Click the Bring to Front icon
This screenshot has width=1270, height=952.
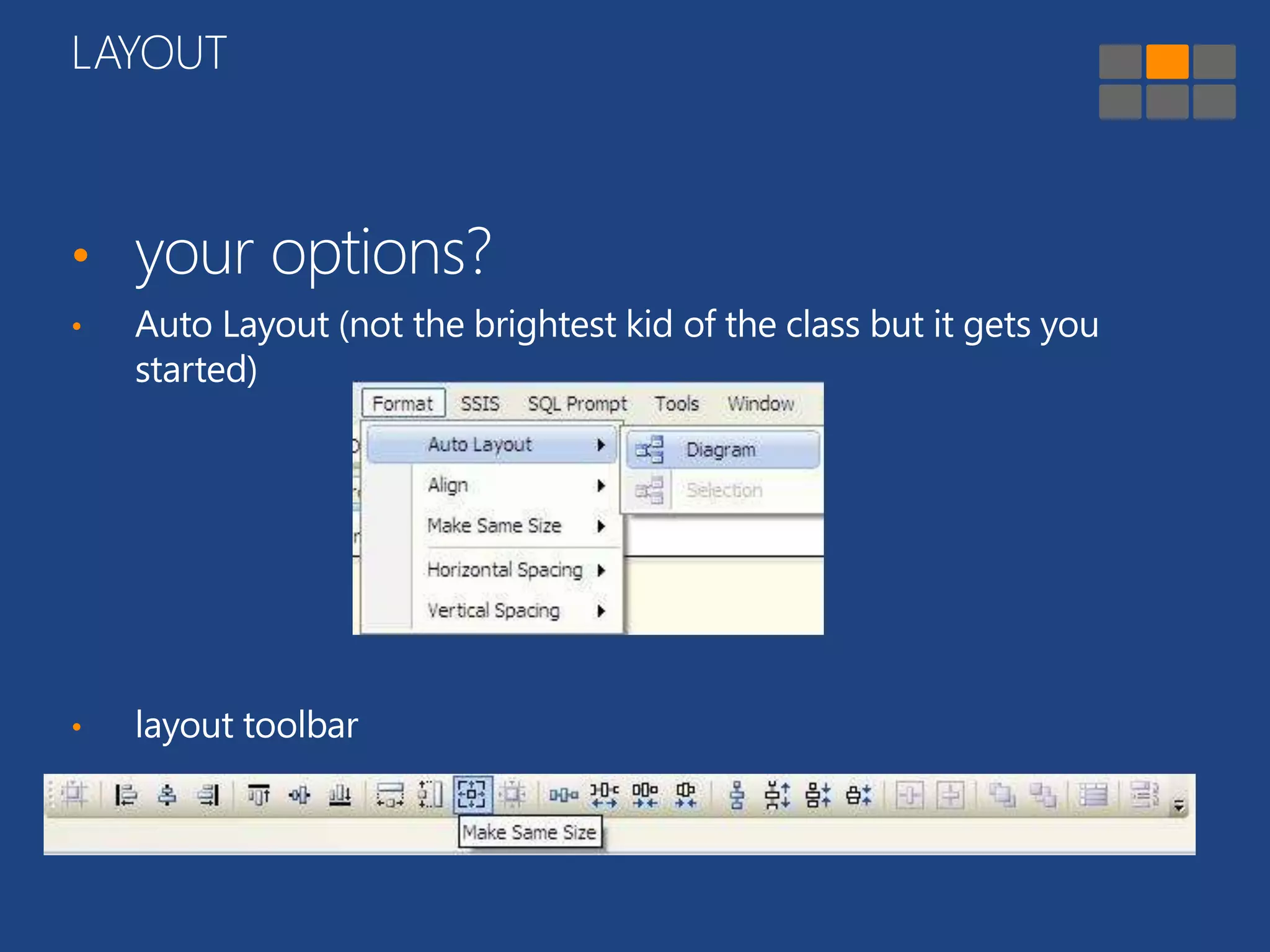[x=1002, y=795]
